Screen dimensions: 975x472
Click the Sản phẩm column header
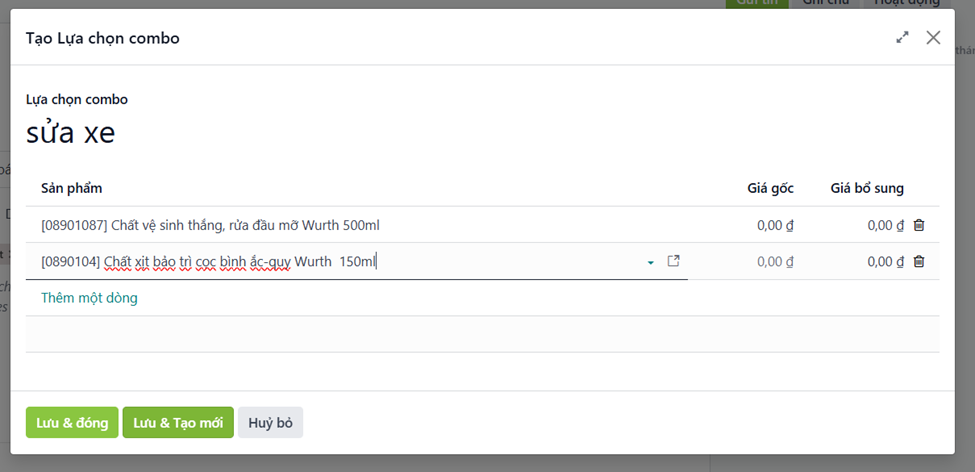point(72,188)
